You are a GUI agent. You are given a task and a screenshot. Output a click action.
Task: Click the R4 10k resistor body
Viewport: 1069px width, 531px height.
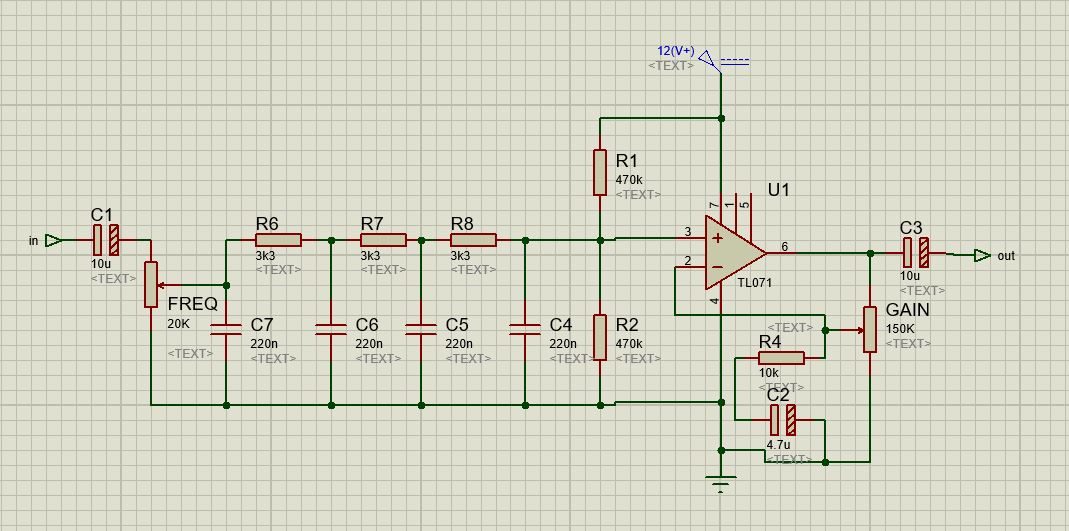tap(780, 358)
